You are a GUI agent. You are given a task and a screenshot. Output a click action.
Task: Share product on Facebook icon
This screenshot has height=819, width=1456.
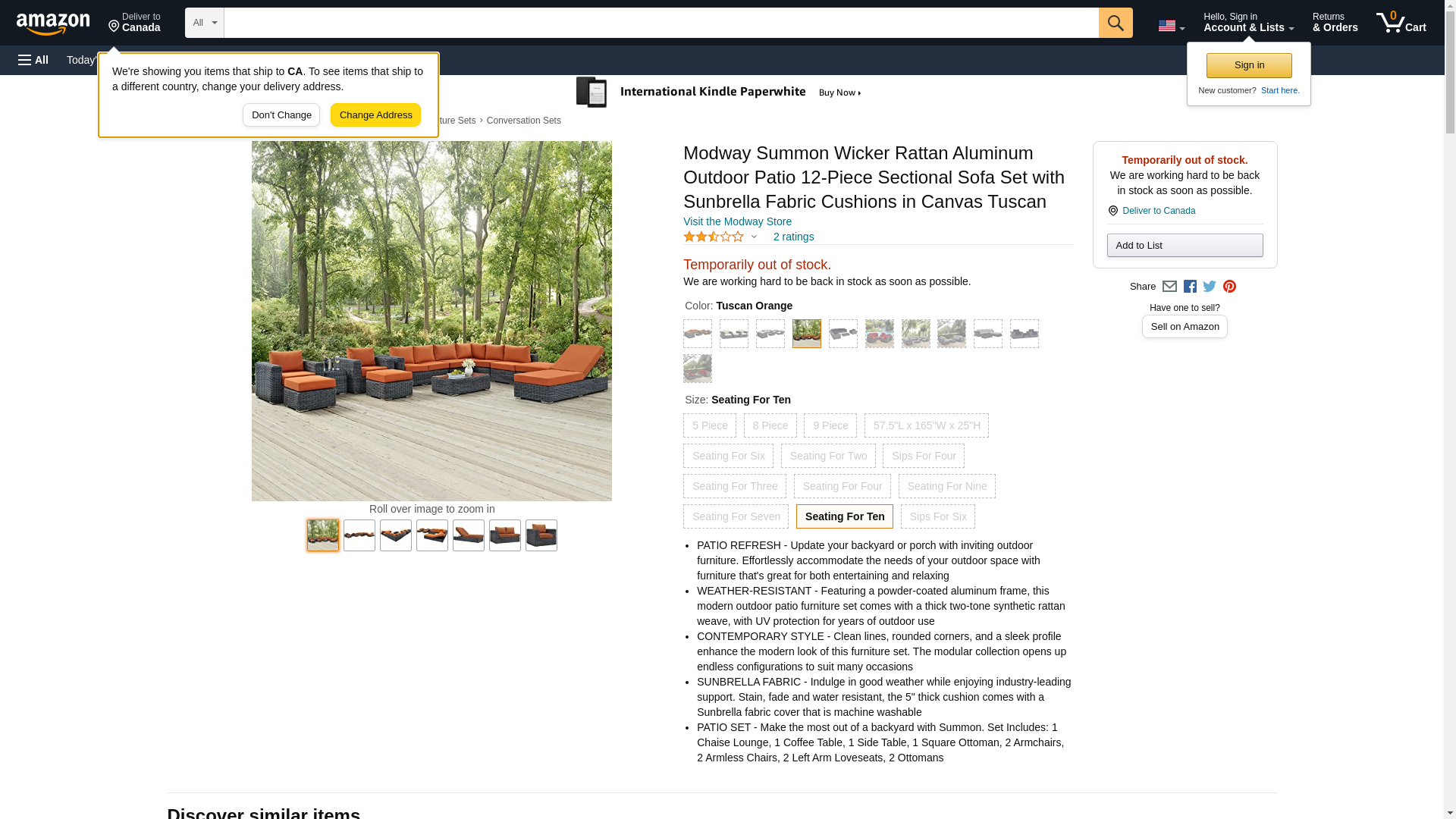coord(1190,287)
